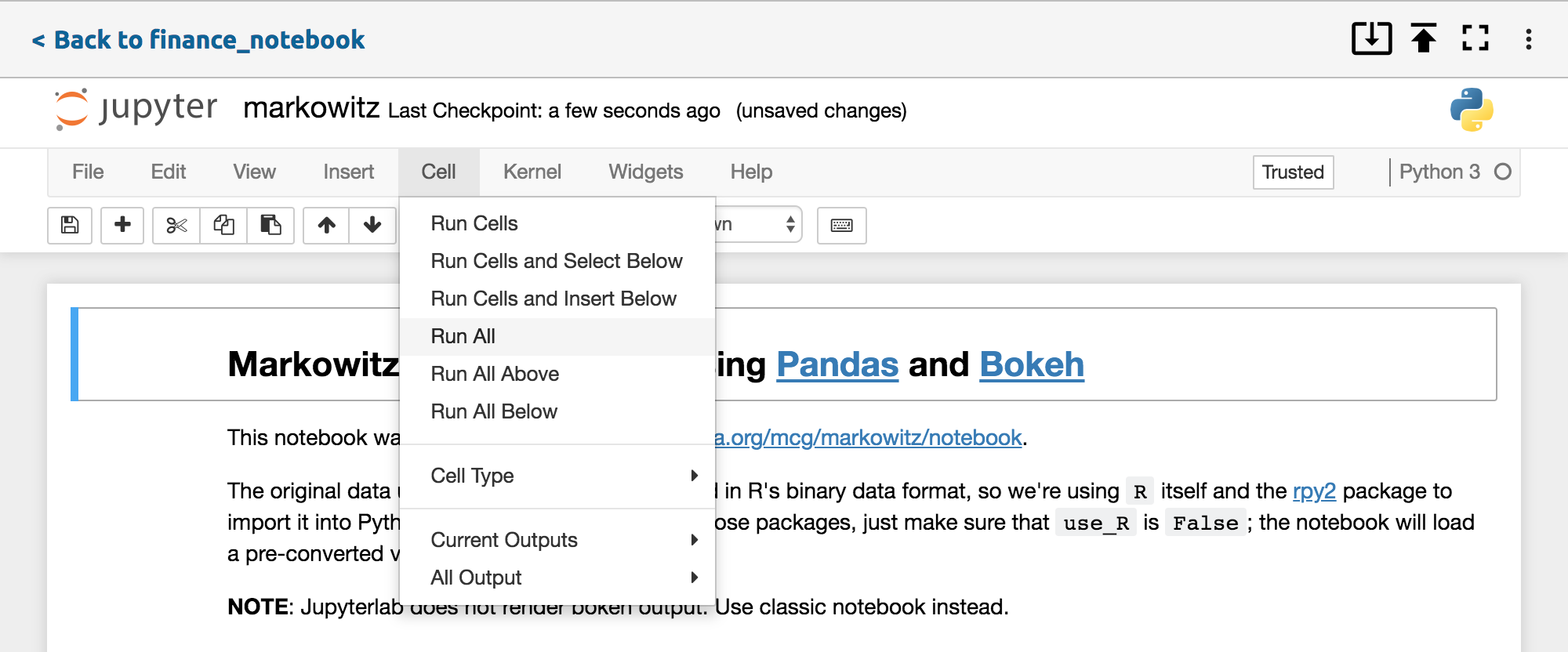Click the markowitz notebook title to rename
1568x652 pixels.
pos(311,108)
